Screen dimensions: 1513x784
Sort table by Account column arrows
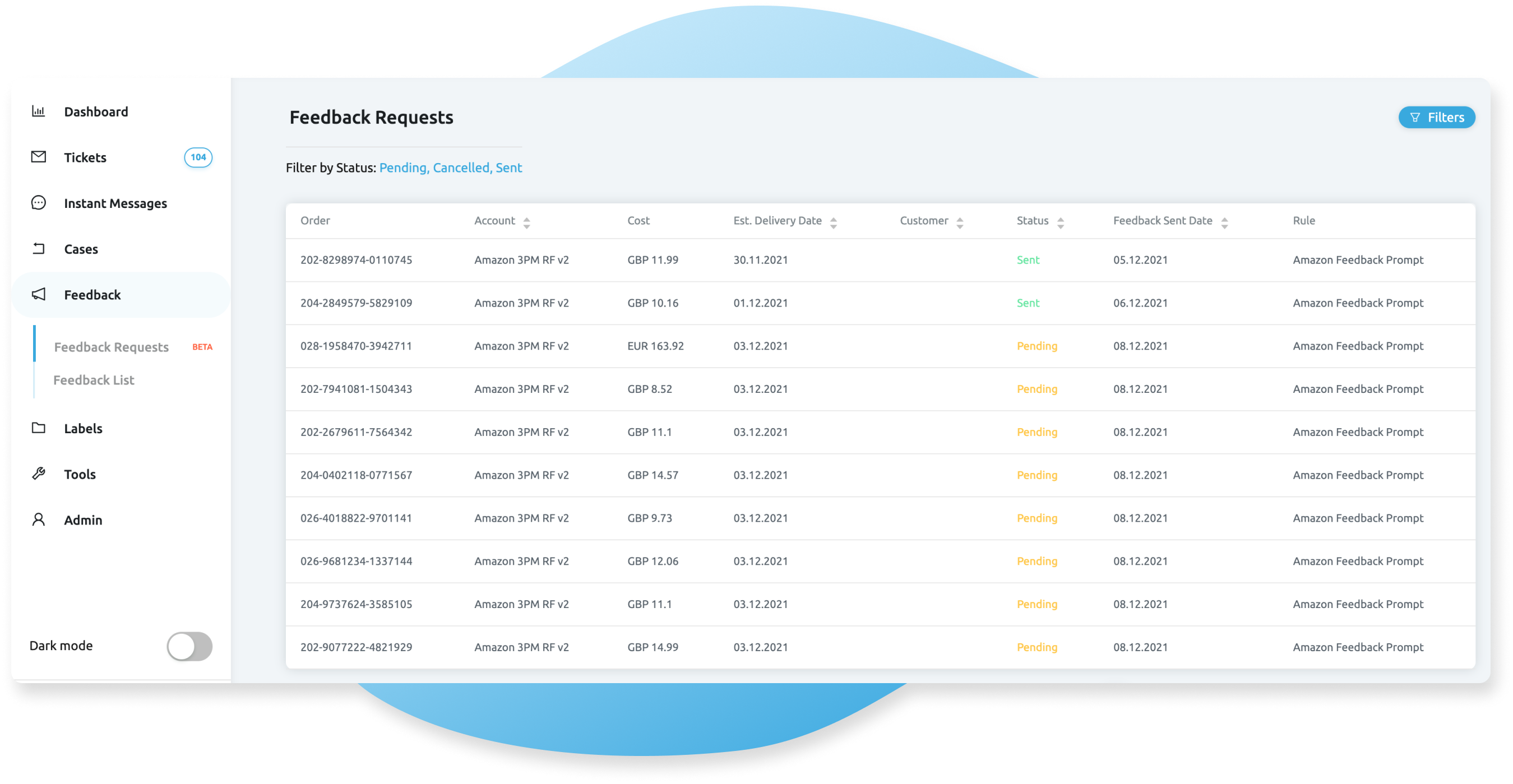click(x=526, y=222)
